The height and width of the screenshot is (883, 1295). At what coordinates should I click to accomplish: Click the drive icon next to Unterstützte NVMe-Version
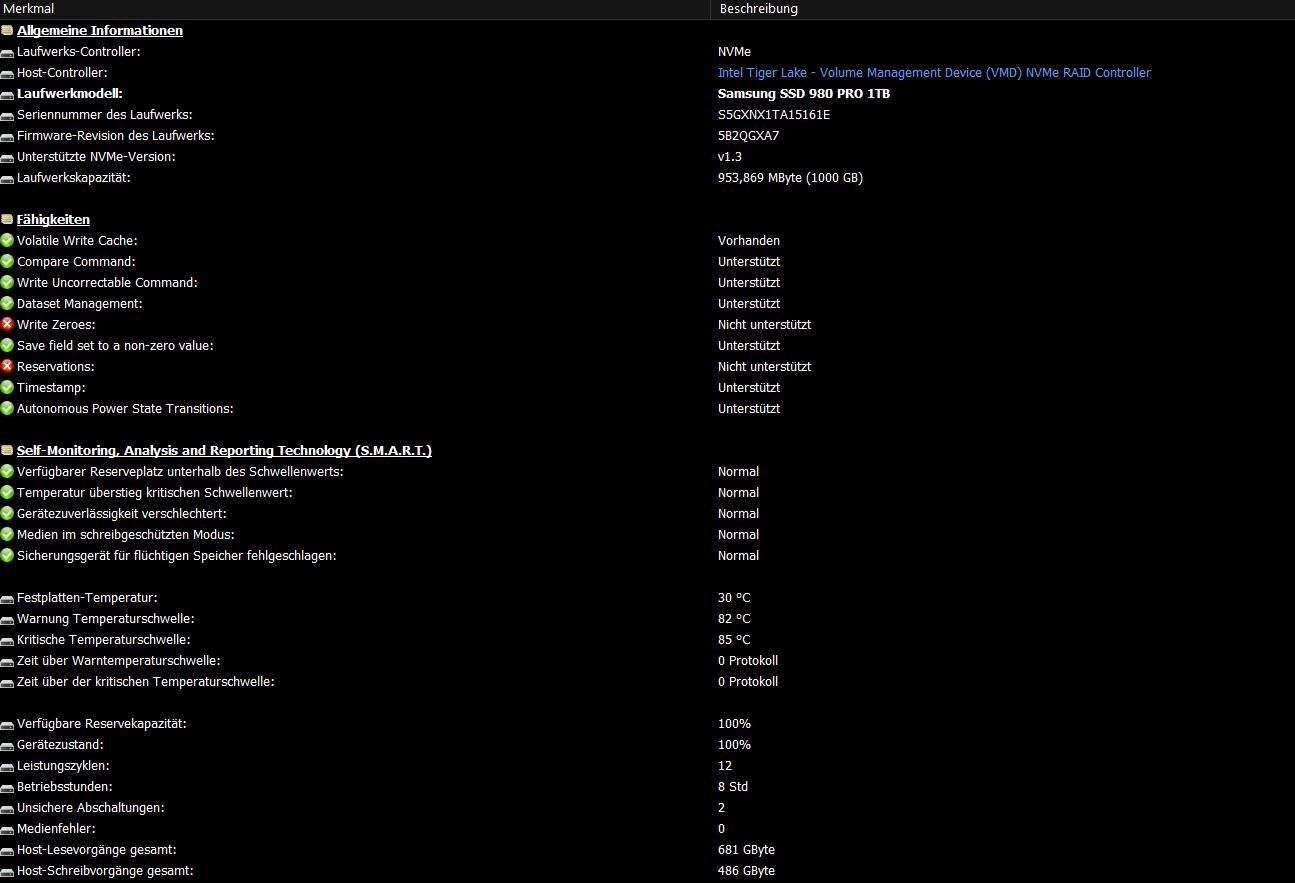tap(7, 157)
